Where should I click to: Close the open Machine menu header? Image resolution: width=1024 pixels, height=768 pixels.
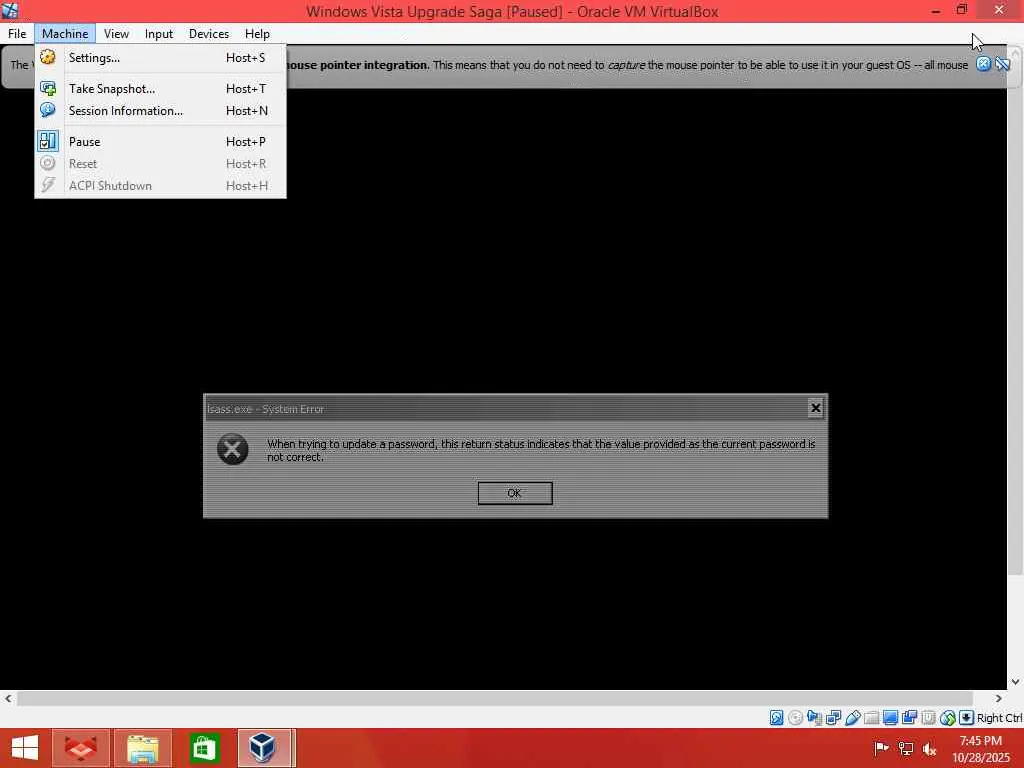pyautogui.click(x=65, y=33)
